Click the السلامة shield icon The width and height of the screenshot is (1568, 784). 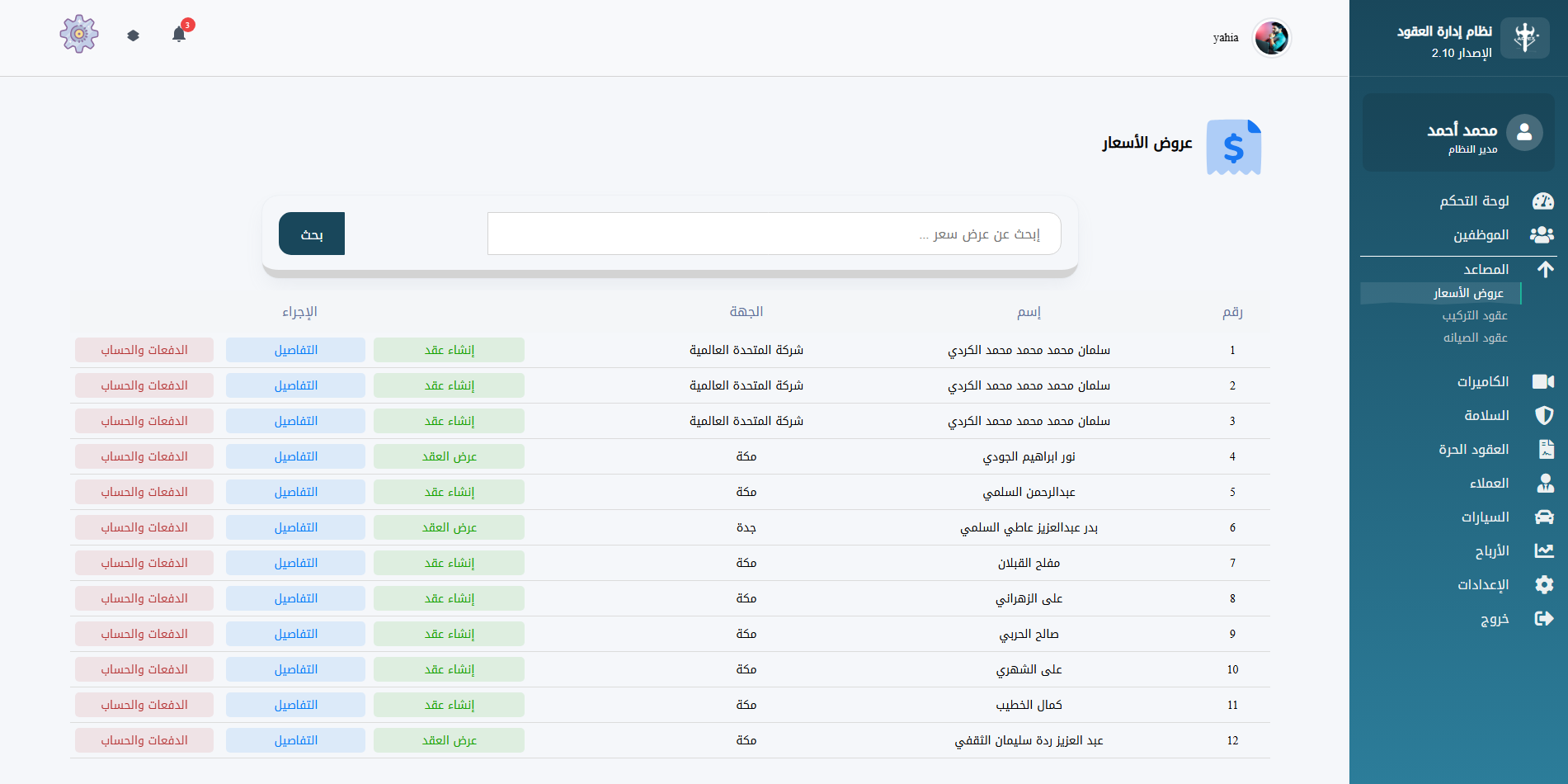click(x=1543, y=415)
